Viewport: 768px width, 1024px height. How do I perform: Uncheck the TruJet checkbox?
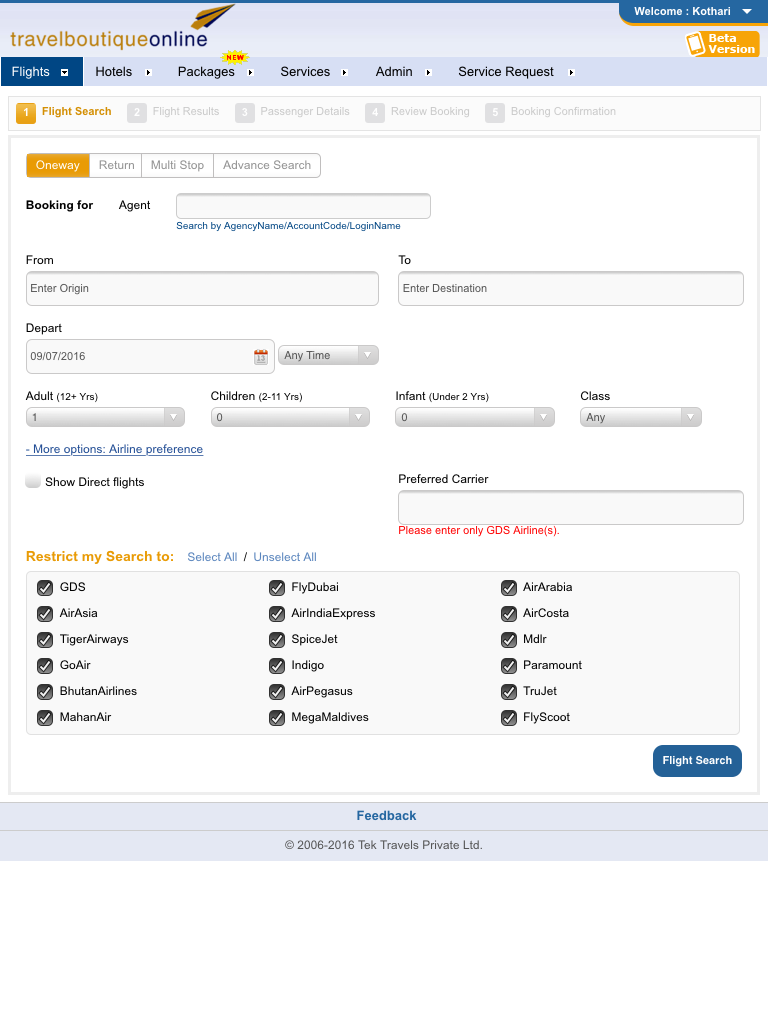click(x=509, y=692)
